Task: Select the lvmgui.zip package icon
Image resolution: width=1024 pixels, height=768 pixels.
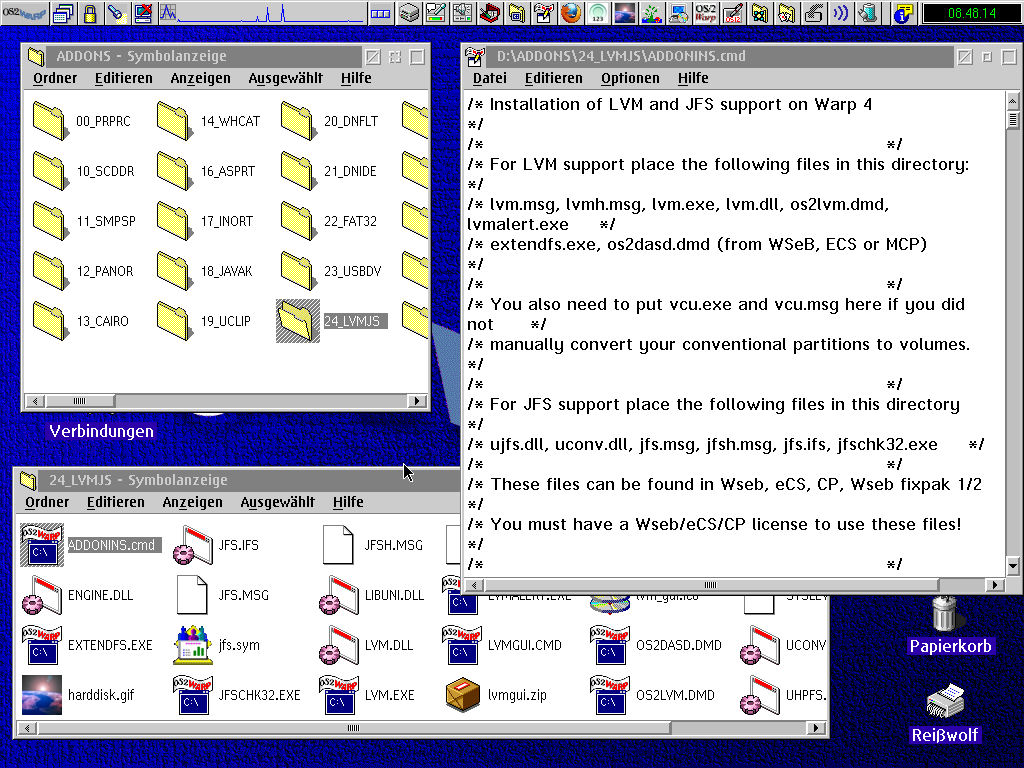Action: [x=462, y=695]
